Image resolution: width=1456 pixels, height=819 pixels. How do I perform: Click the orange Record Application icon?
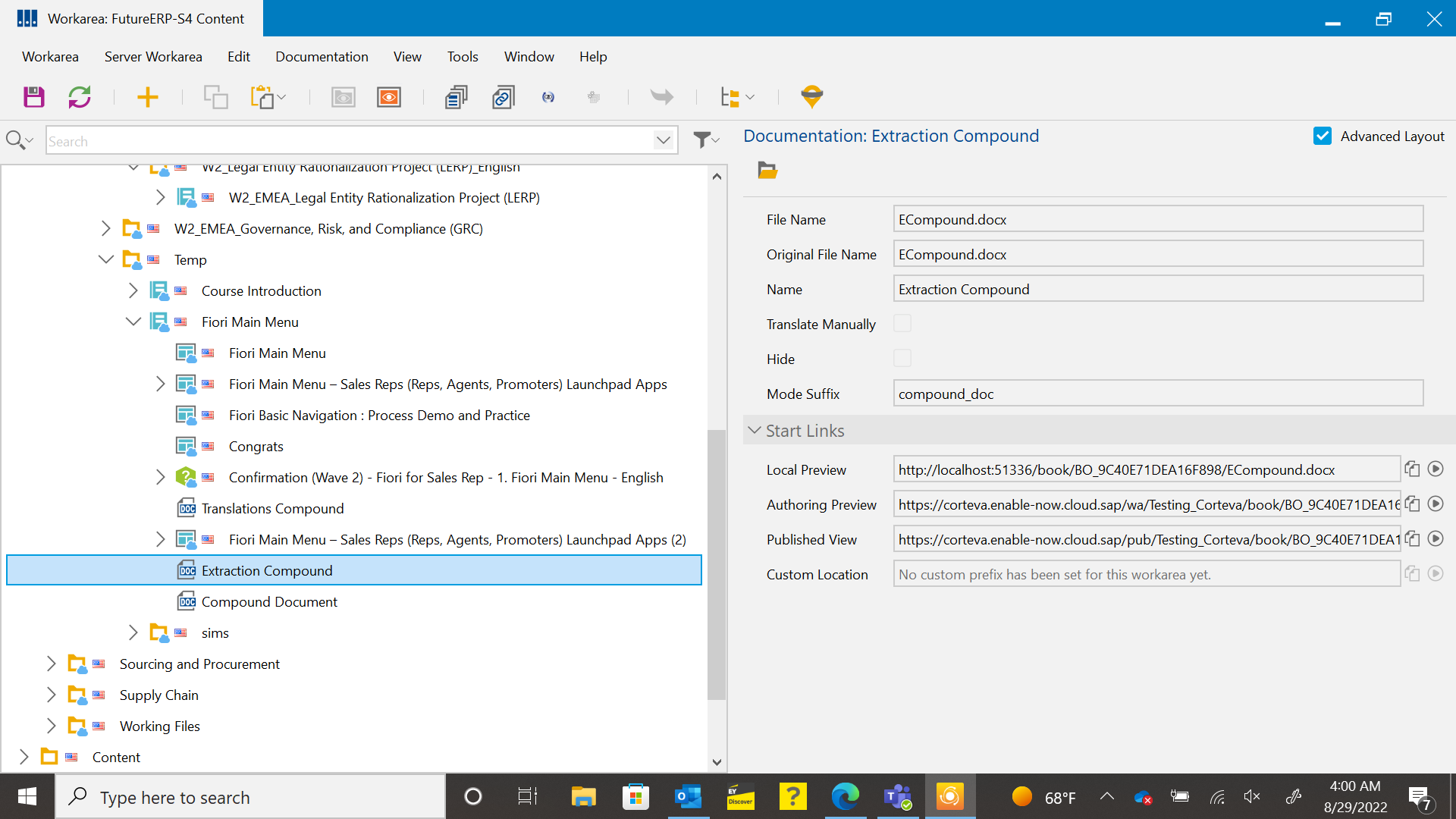tap(389, 97)
